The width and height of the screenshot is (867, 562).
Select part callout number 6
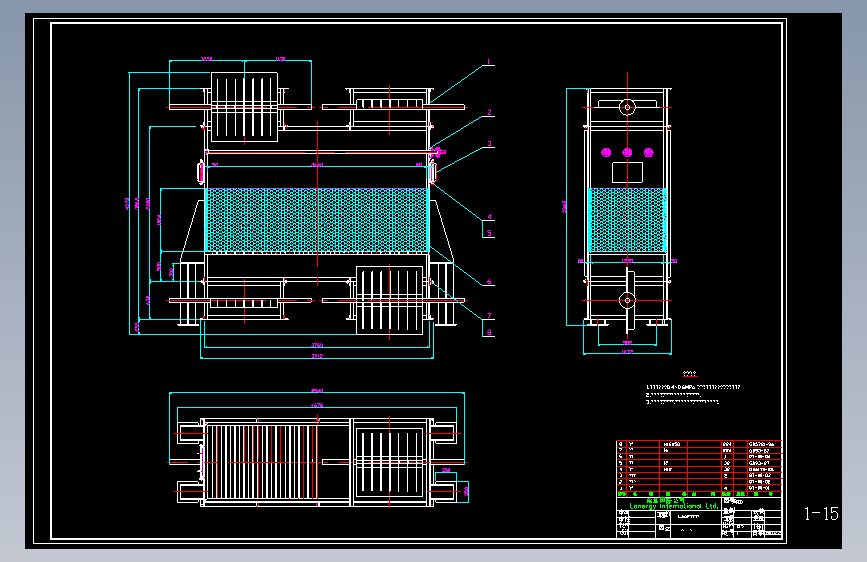point(489,282)
